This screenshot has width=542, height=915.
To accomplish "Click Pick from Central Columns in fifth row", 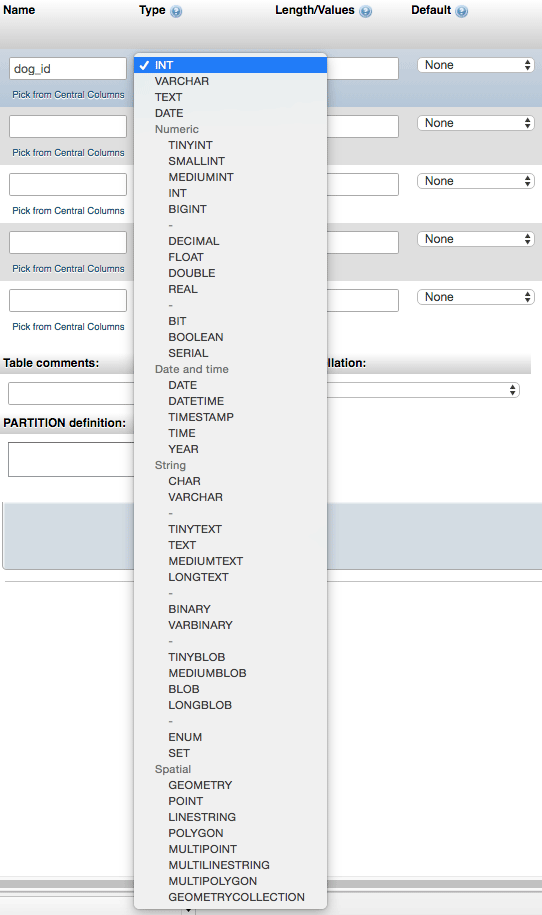I will (x=68, y=327).
